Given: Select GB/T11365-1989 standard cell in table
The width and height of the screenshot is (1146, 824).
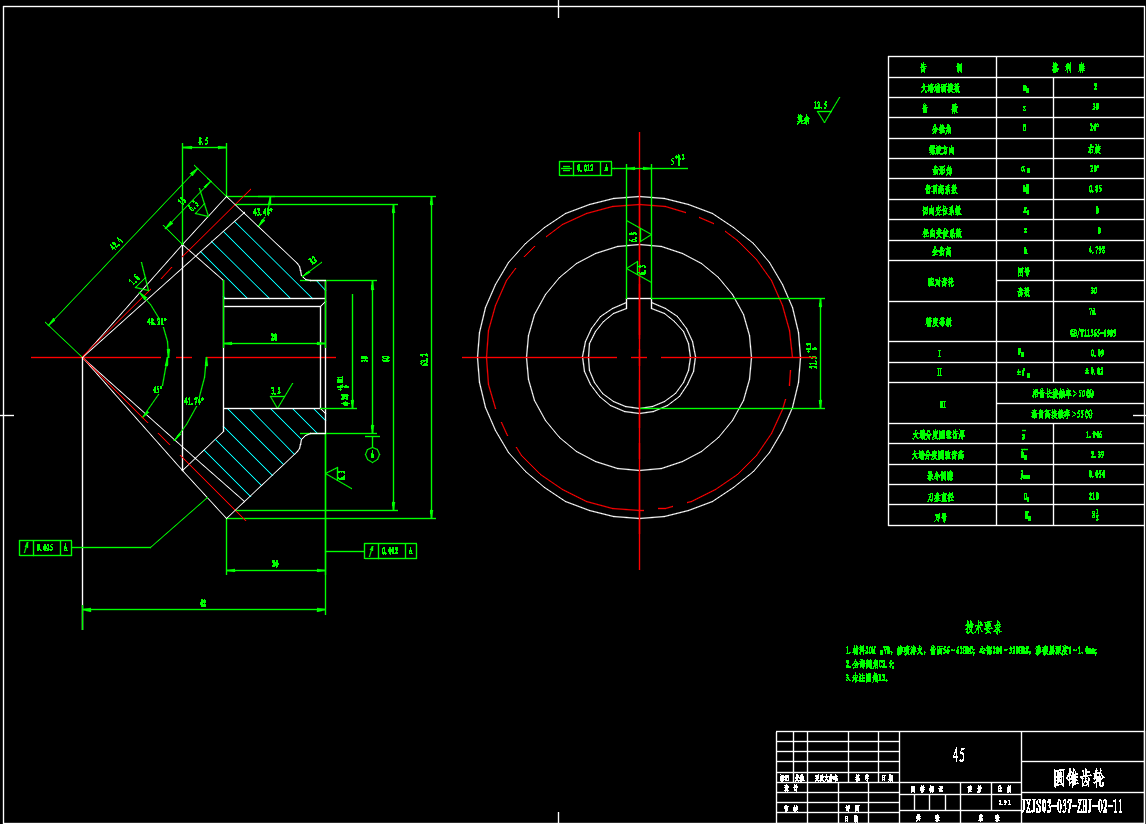Looking at the screenshot, I should 1093,333.
